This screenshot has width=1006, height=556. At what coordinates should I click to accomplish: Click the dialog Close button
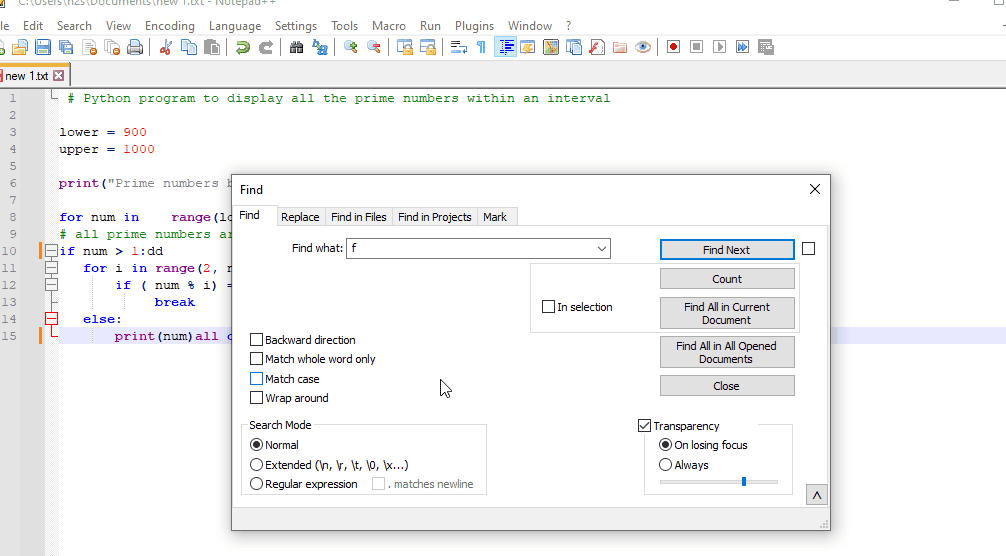(727, 386)
